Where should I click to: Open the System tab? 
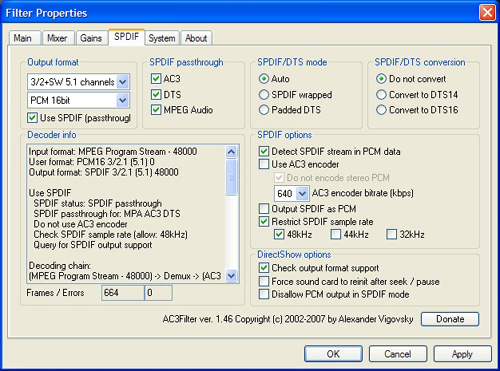coord(162,38)
